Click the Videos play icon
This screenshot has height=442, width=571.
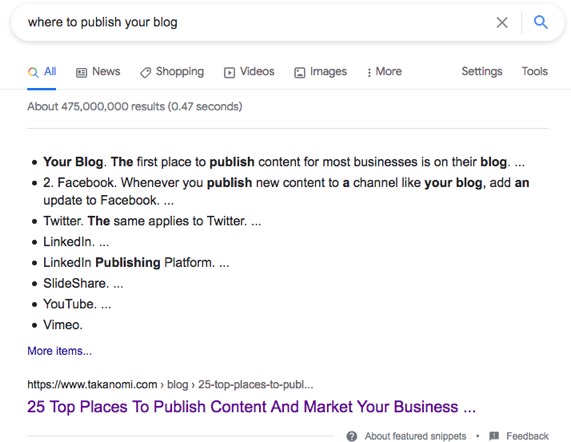[229, 73]
